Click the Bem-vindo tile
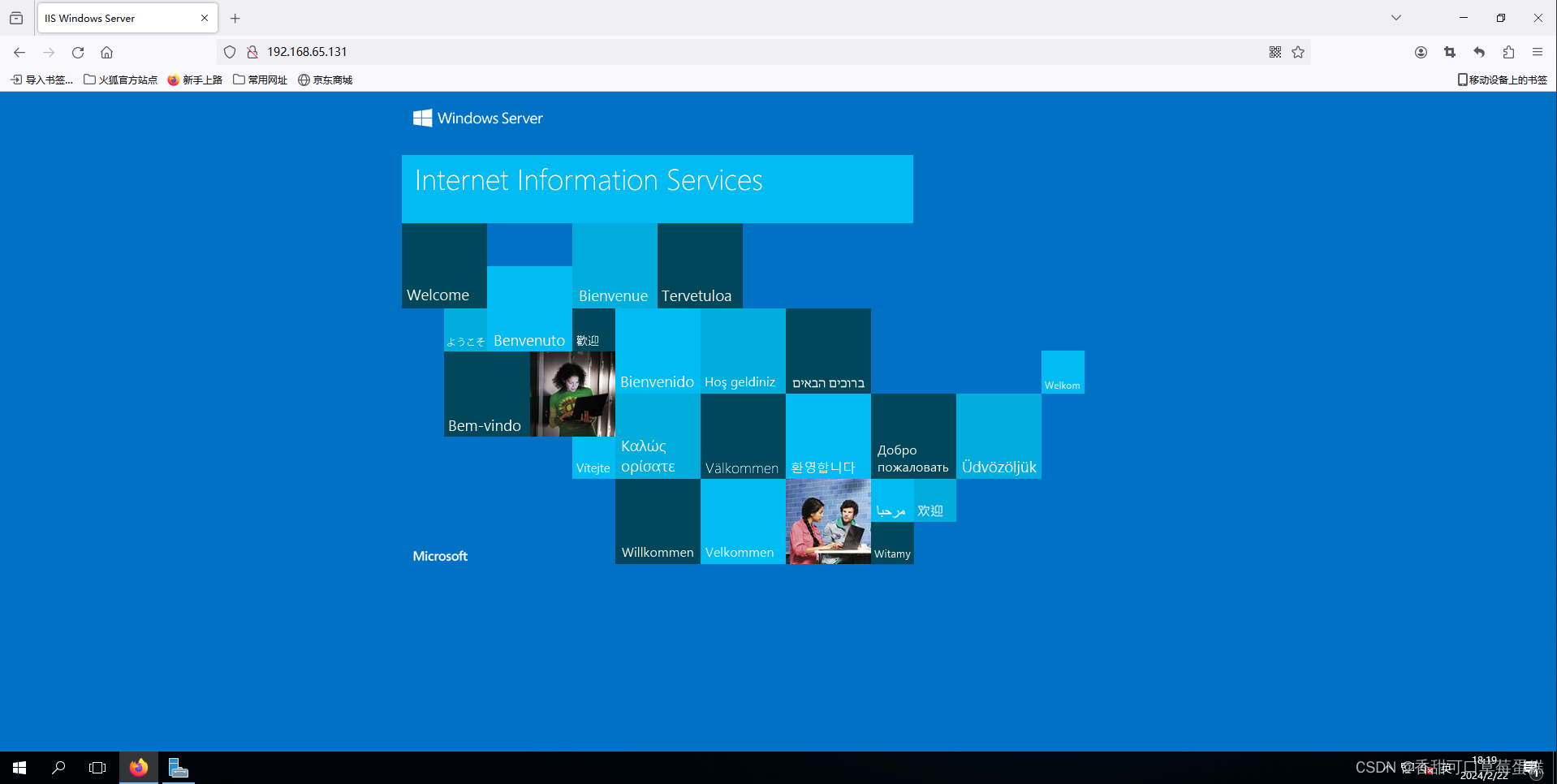 (487, 394)
